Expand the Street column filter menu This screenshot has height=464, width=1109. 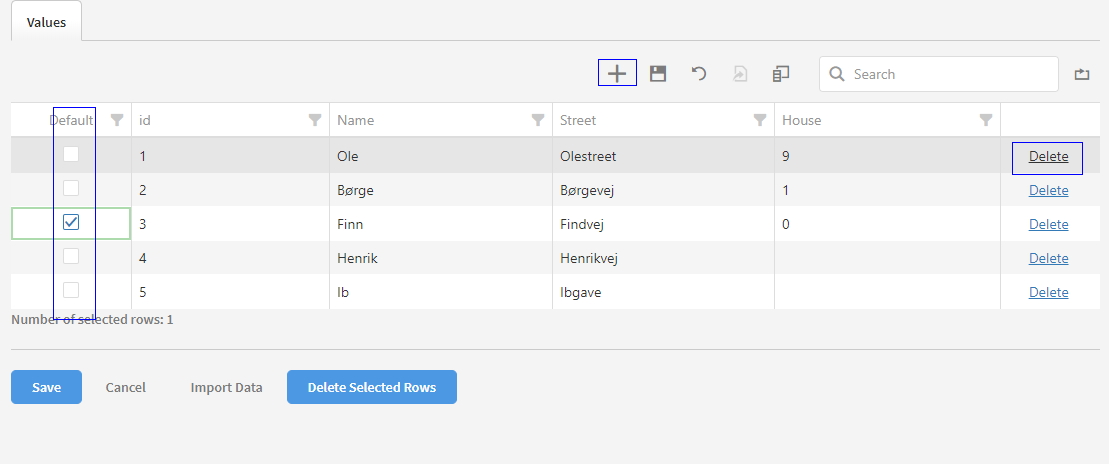click(760, 120)
